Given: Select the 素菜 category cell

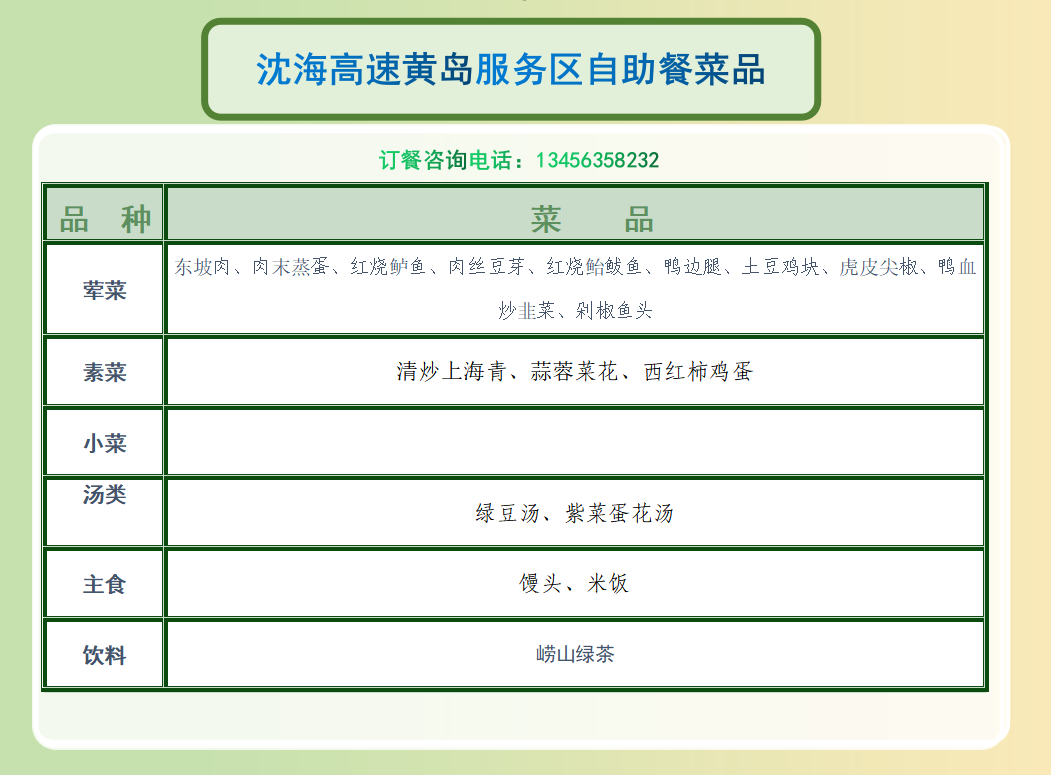Looking at the screenshot, I should tap(105, 372).
